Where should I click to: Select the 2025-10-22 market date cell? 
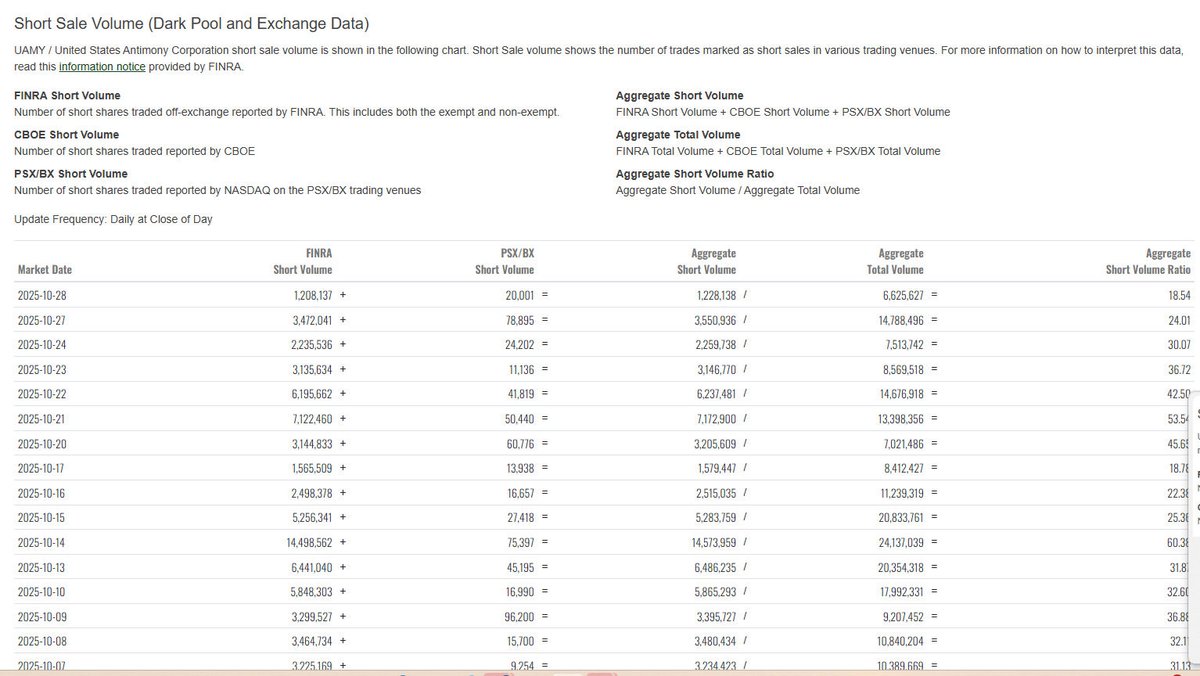pyautogui.click(x=42, y=395)
